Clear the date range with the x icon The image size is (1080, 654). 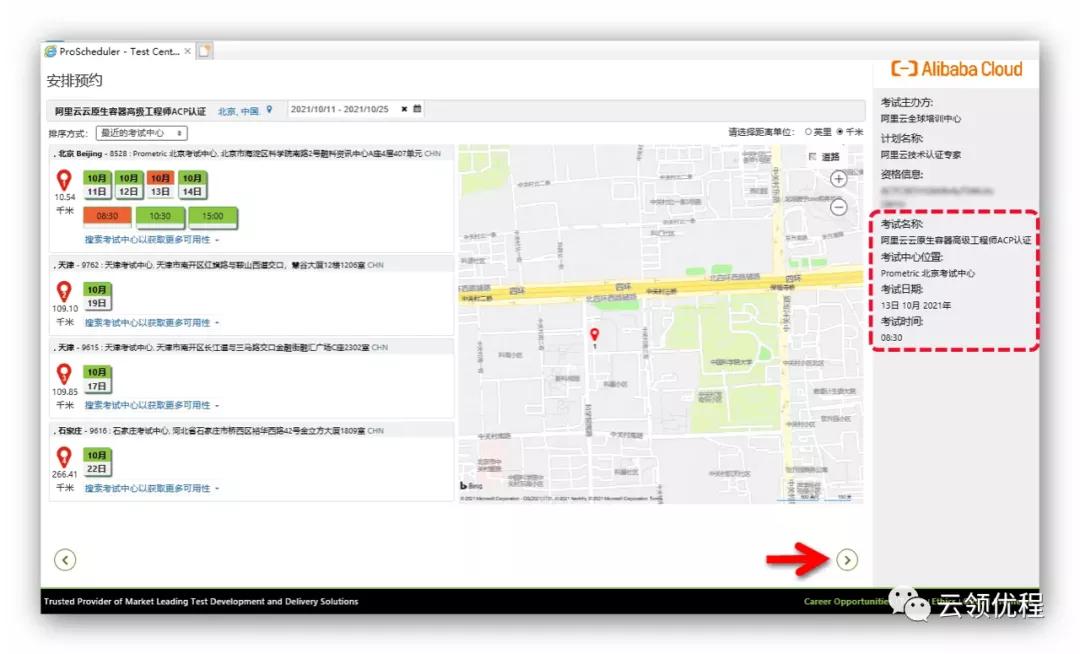tap(404, 109)
